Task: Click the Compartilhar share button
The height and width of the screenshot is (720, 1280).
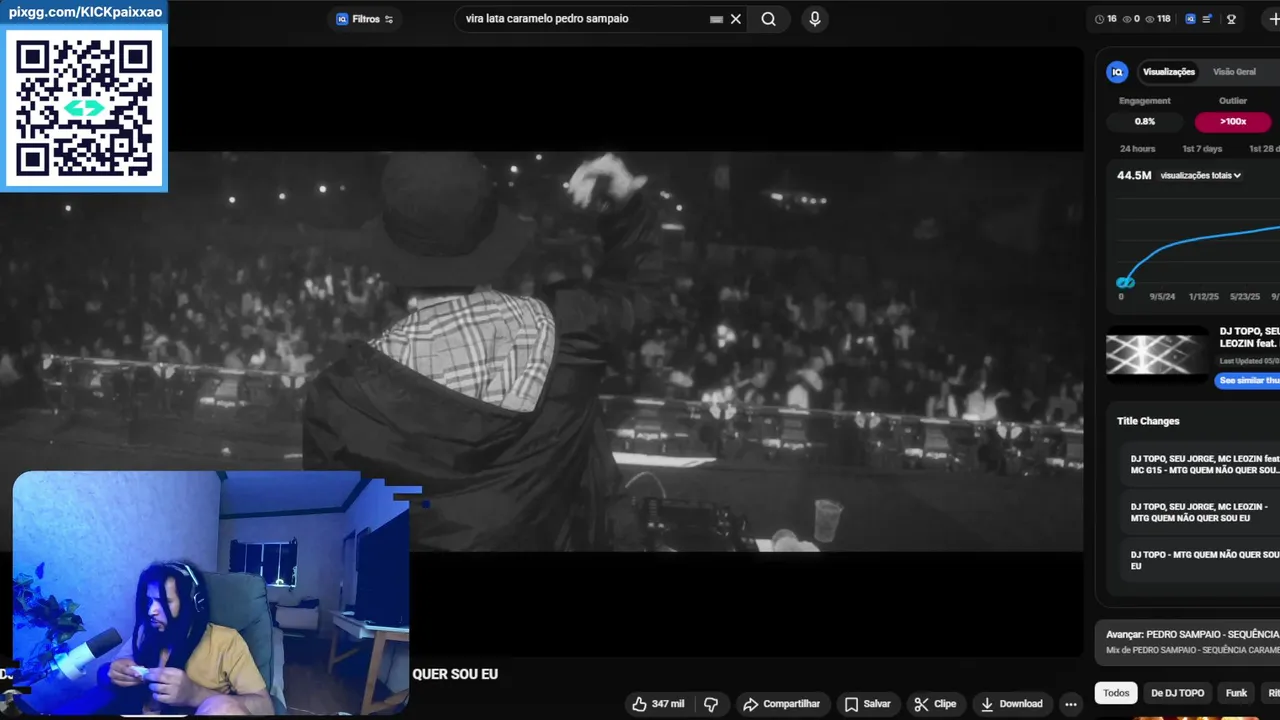Action: point(781,704)
